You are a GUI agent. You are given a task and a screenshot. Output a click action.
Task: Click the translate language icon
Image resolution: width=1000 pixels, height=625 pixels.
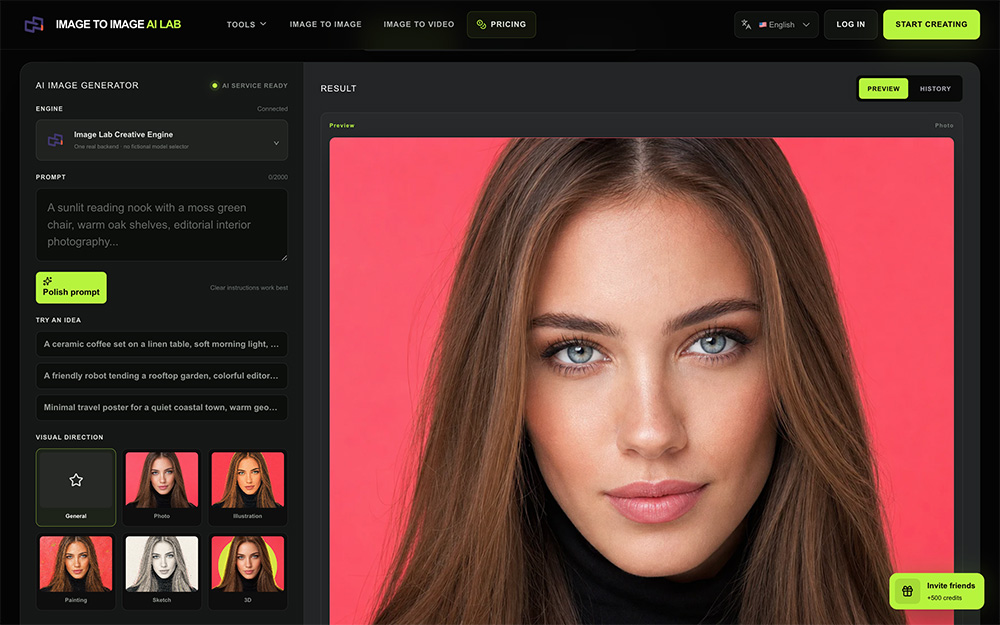[746, 25]
